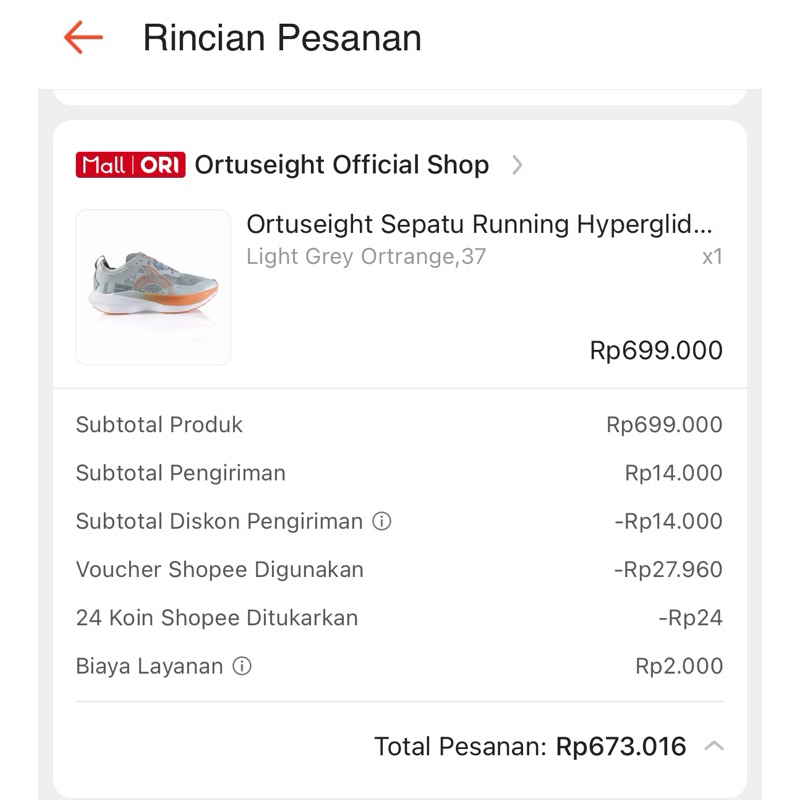This screenshot has width=800, height=800.
Task: Select the Light Grey Ortrange,37 variant text
Action: (x=366, y=256)
